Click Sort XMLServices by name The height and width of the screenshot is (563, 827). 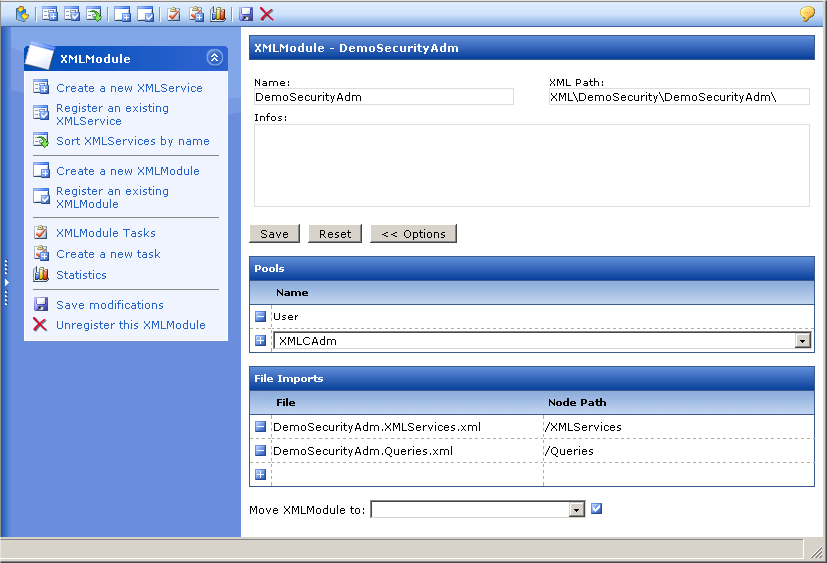click(132, 141)
